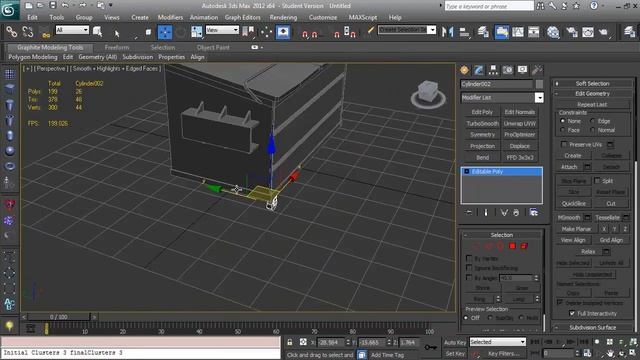Switch to the Freeform ribbon tab
640x360 pixels.
117,47
